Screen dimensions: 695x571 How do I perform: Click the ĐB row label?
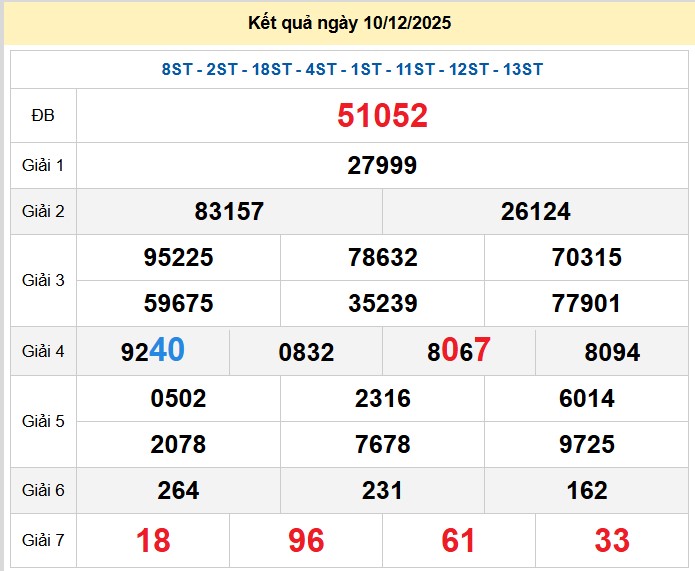(x=43, y=116)
